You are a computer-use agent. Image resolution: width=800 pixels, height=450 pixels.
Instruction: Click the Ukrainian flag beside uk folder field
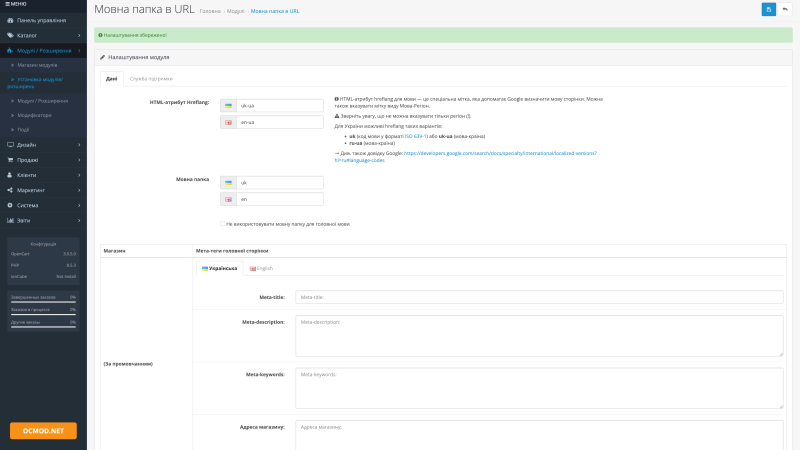[x=229, y=183]
